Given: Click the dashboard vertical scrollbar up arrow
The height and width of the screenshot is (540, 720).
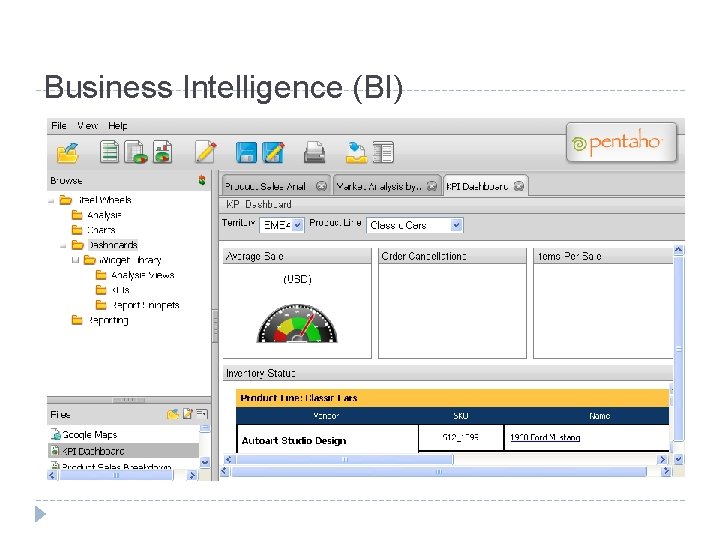Looking at the screenshot, I should [x=679, y=250].
